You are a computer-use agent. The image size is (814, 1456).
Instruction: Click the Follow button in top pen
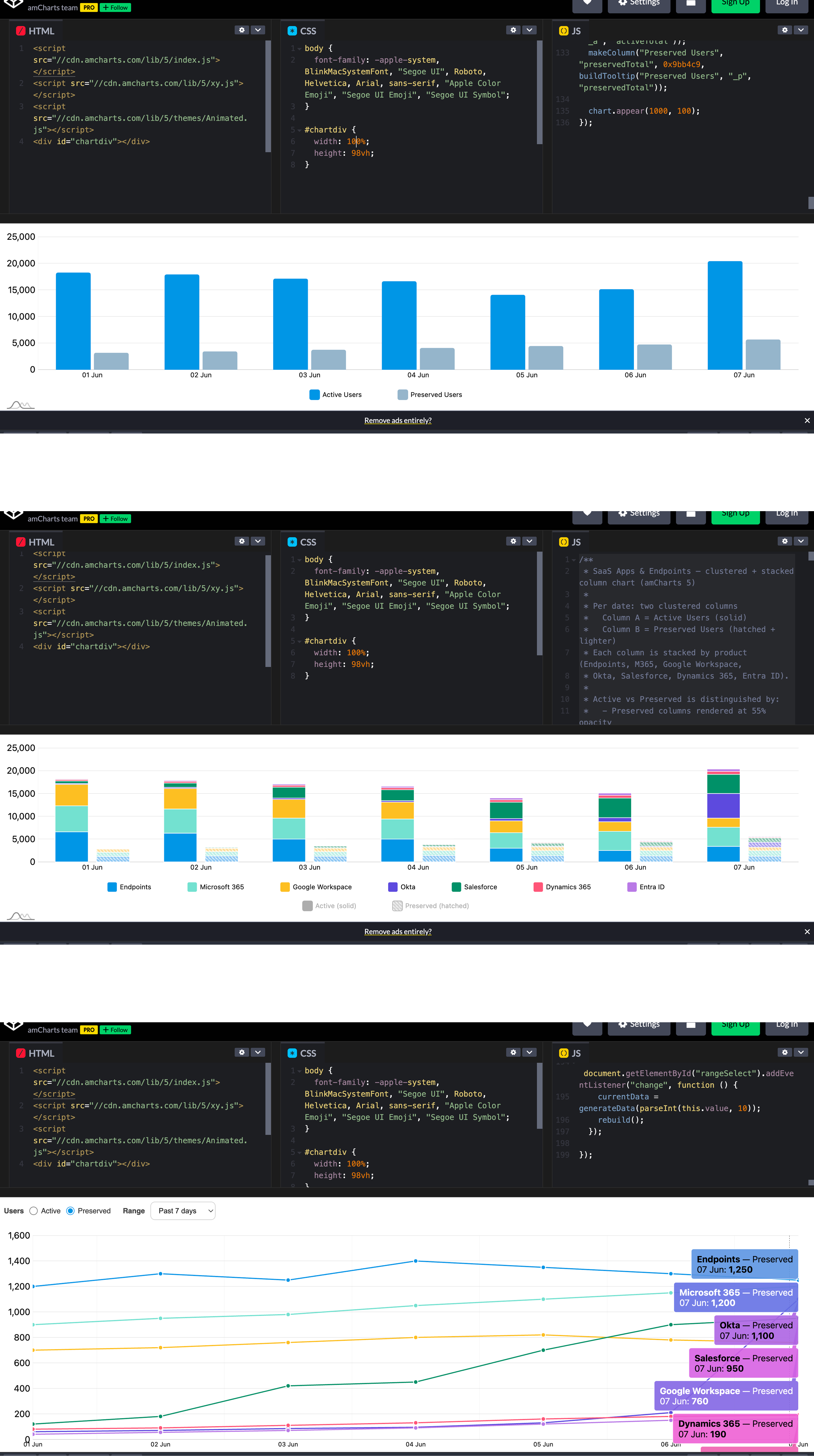pyautogui.click(x=115, y=7)
